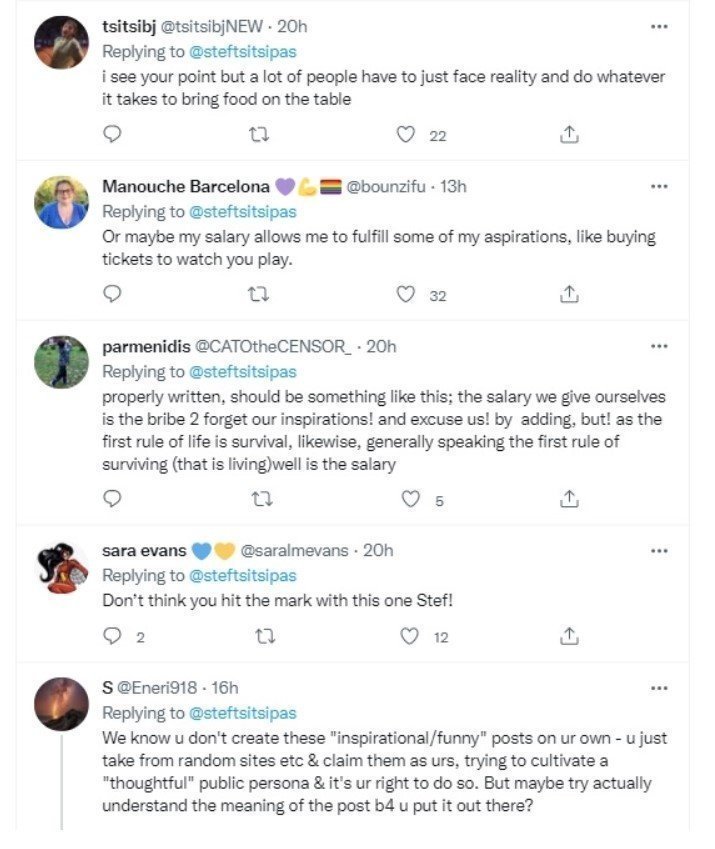Screen dimensions: 715x849
Task: Open more options on tsitsibj's tweet
Action: (659, 26)
